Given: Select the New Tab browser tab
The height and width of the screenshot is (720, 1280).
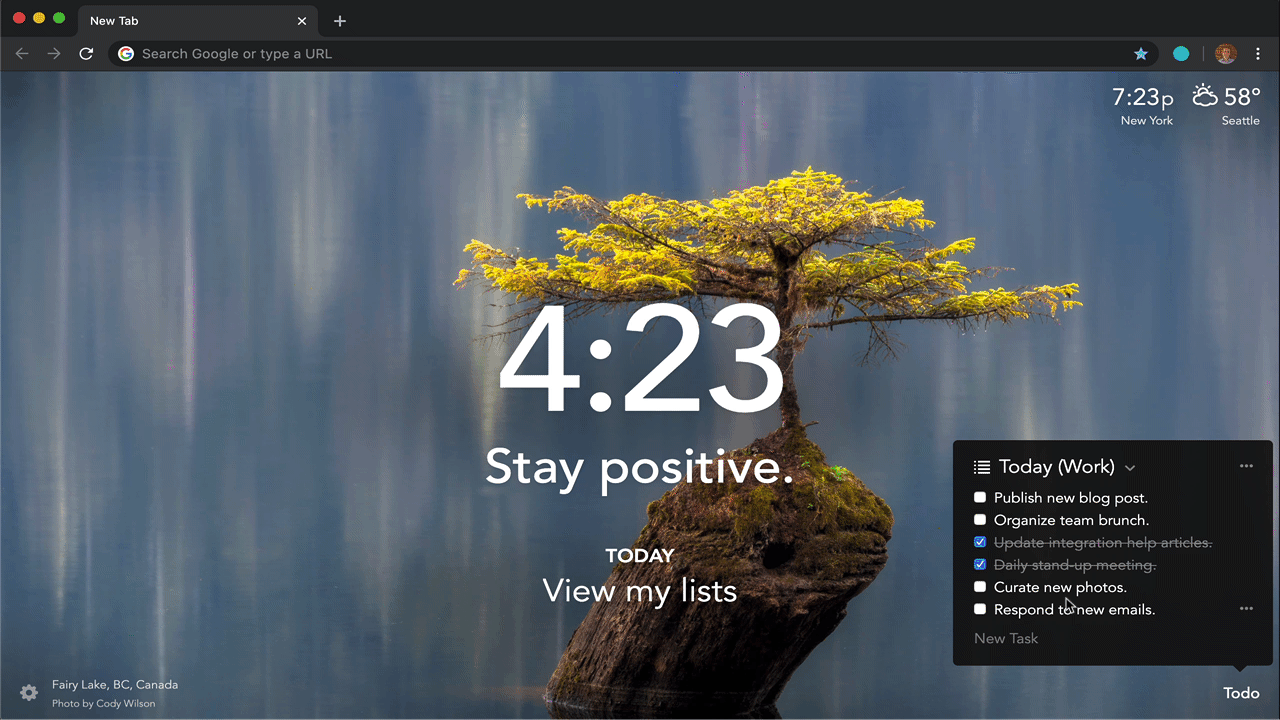Looking at the screenshot, I should pos(190,21).
